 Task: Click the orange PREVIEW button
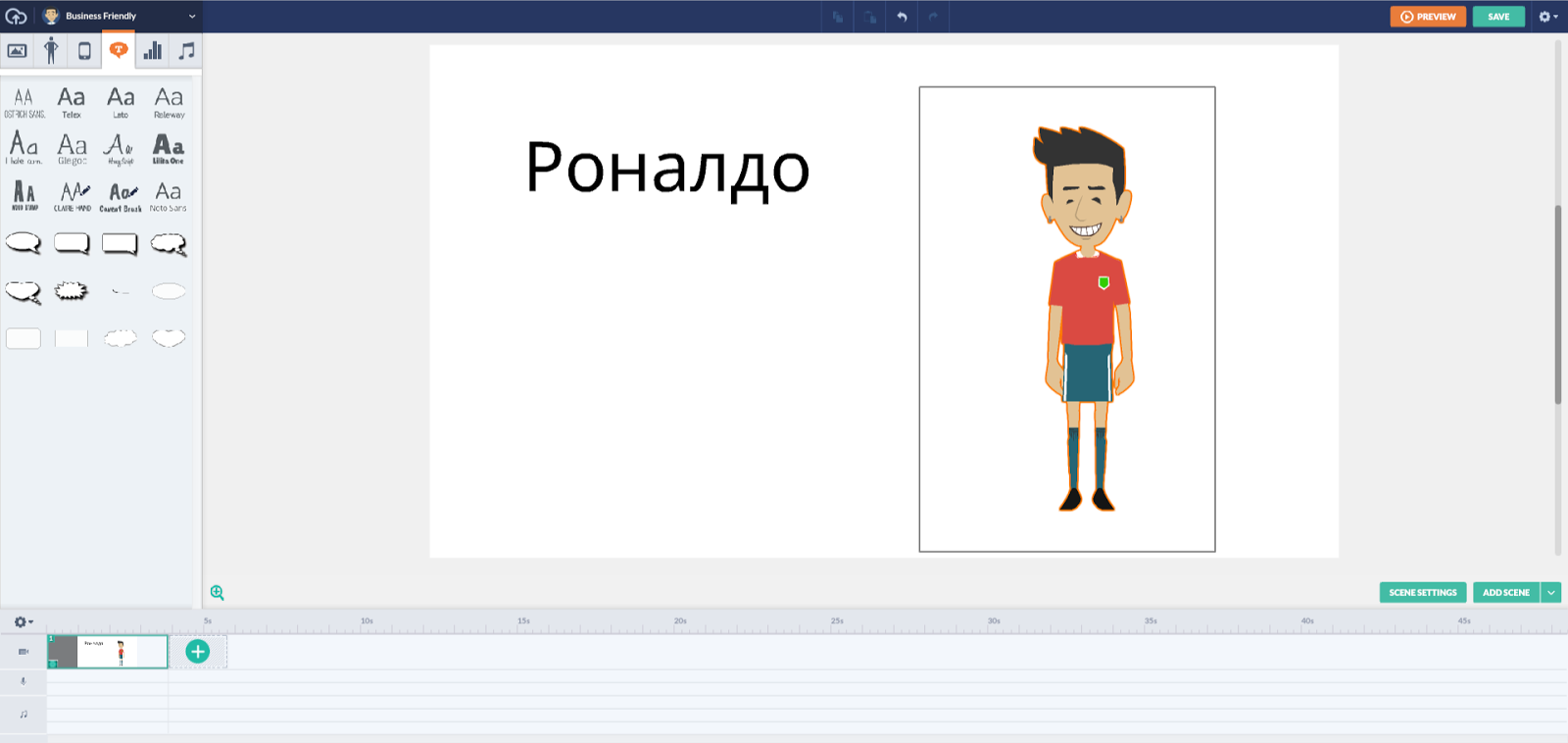pyautogui.click(x=1428, y=17)
